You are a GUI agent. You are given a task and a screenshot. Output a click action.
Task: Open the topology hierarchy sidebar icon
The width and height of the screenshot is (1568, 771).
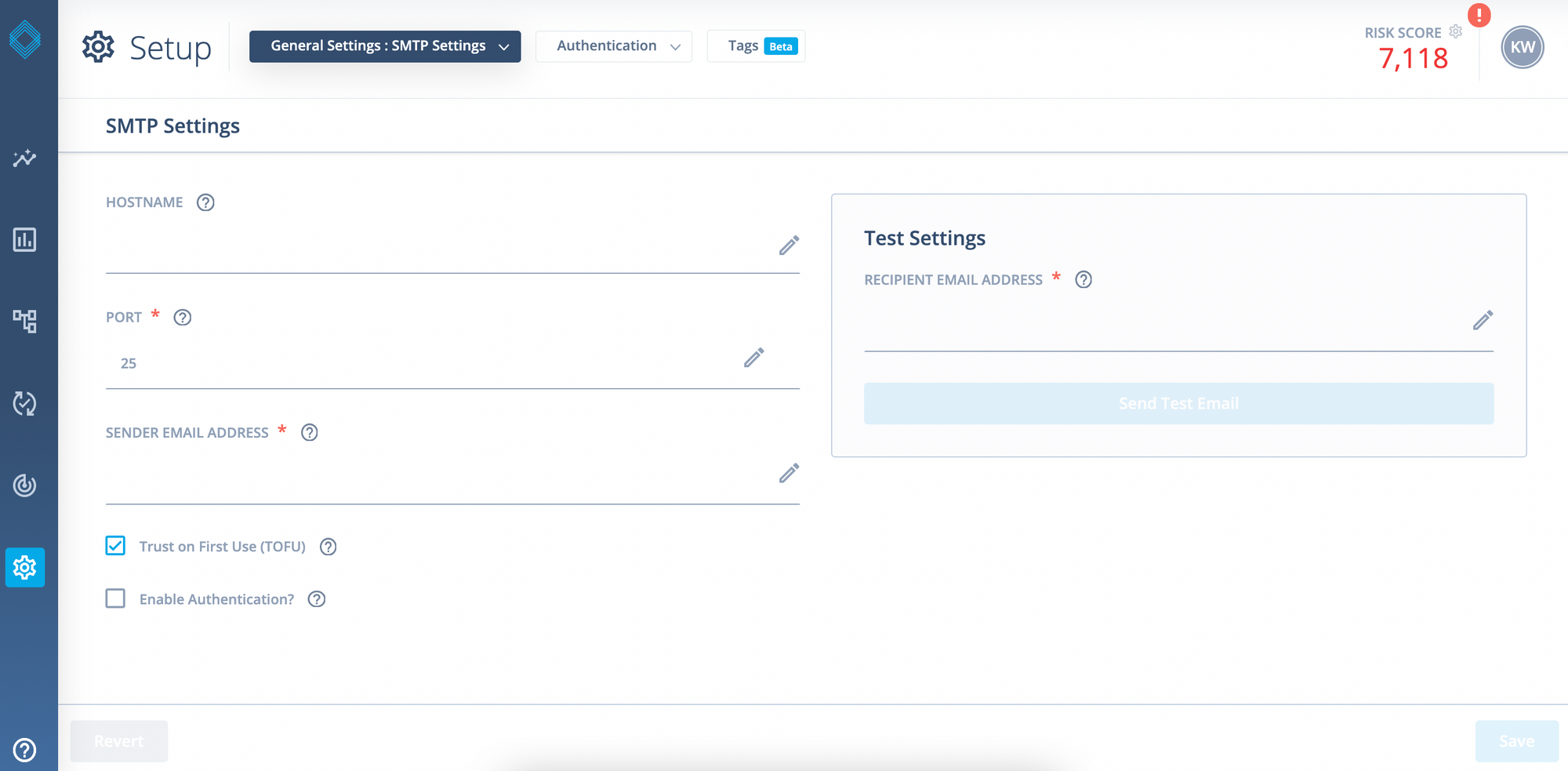24,321
